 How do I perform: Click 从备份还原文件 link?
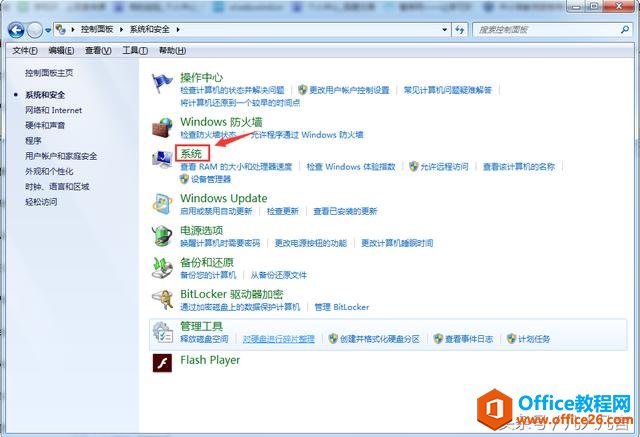tap(278, 275)
